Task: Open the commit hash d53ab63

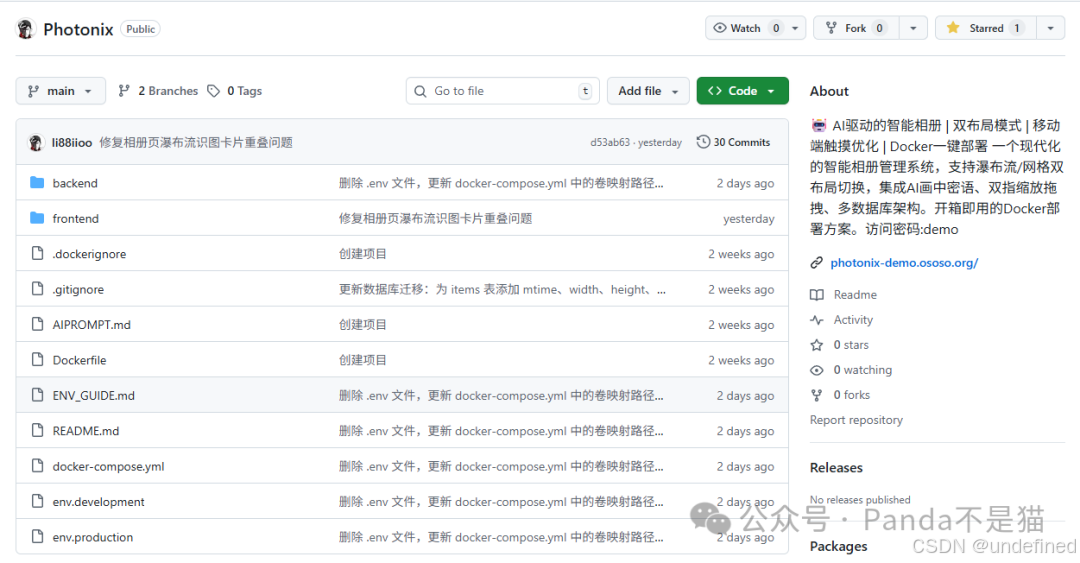Action: click(610, 143)
